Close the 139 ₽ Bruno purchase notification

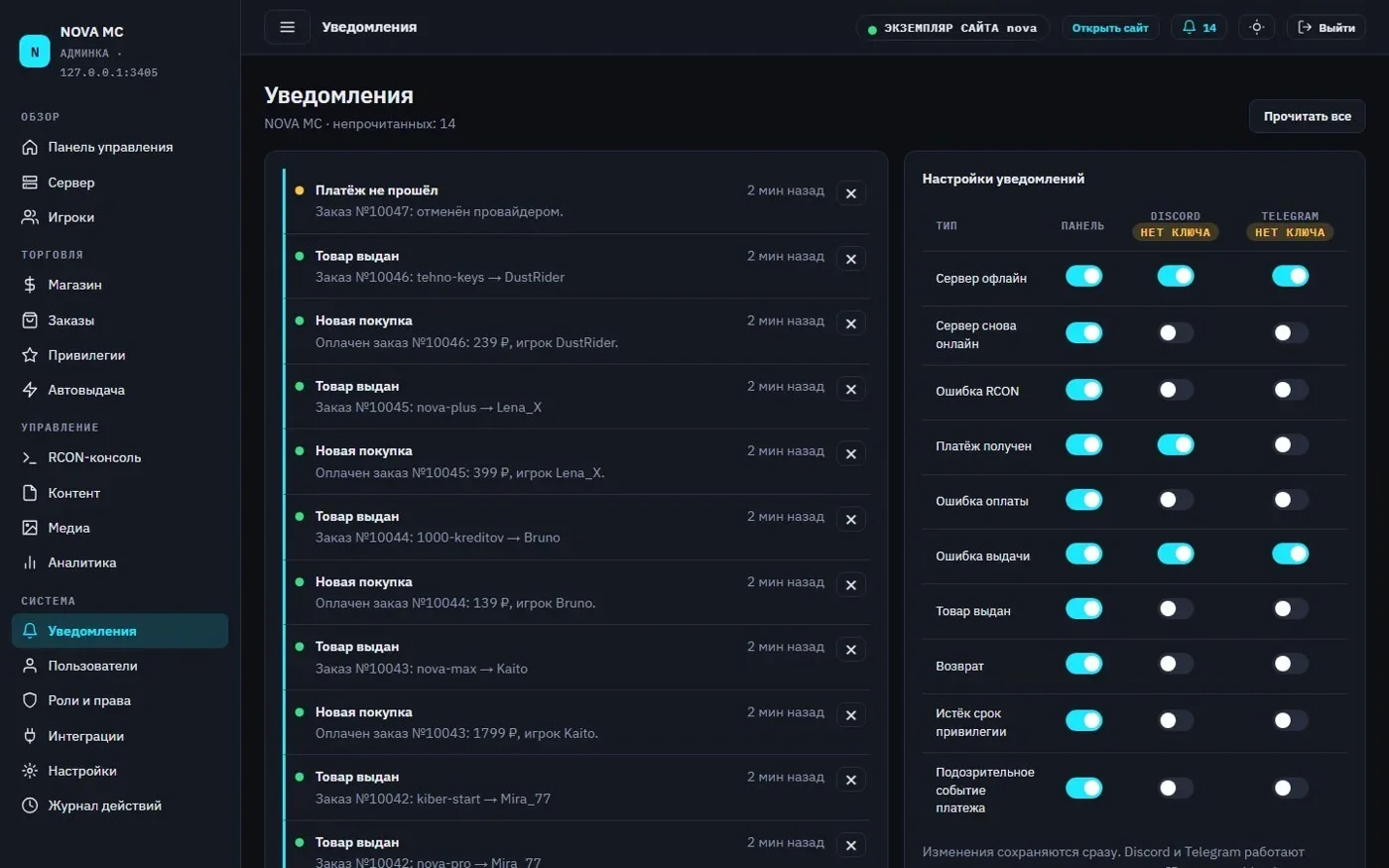[851, 585]
